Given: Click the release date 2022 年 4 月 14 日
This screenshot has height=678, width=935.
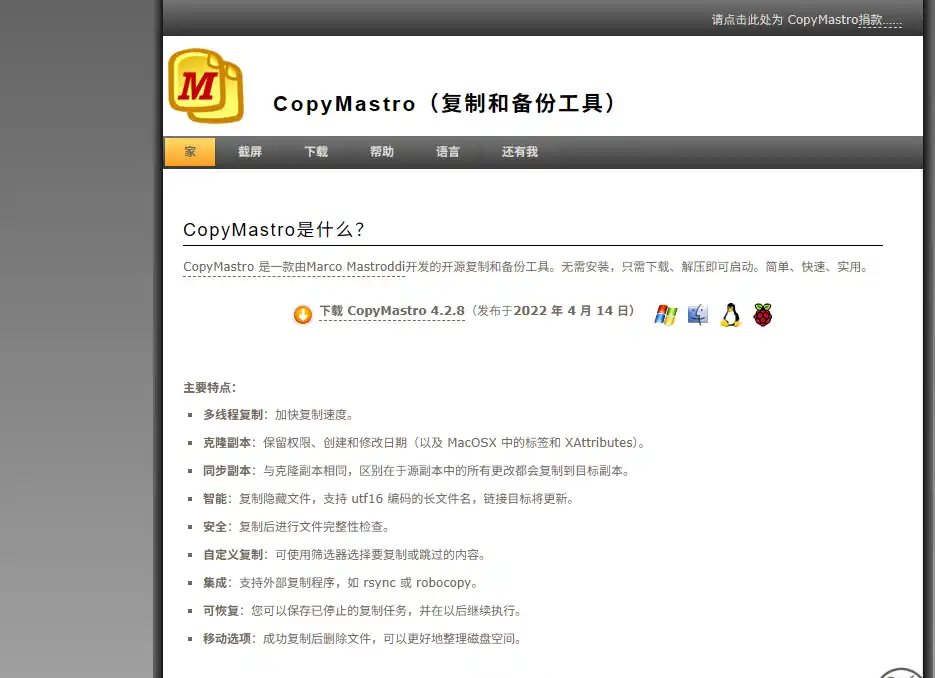Looking at the screenshot, I should 571,311.
